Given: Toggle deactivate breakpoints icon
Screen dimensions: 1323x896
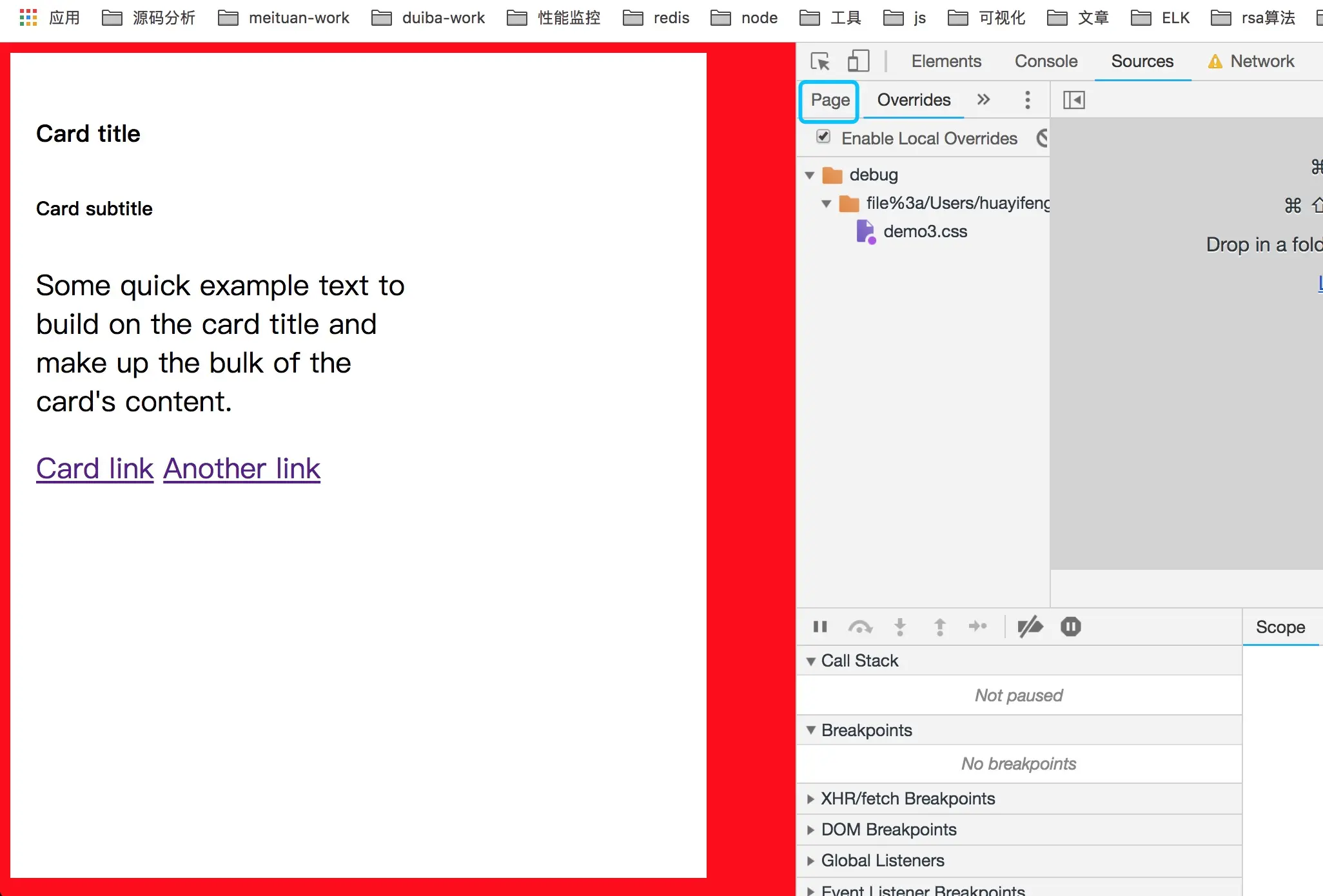Looking at the screenshot, I should click(1030, 627).
